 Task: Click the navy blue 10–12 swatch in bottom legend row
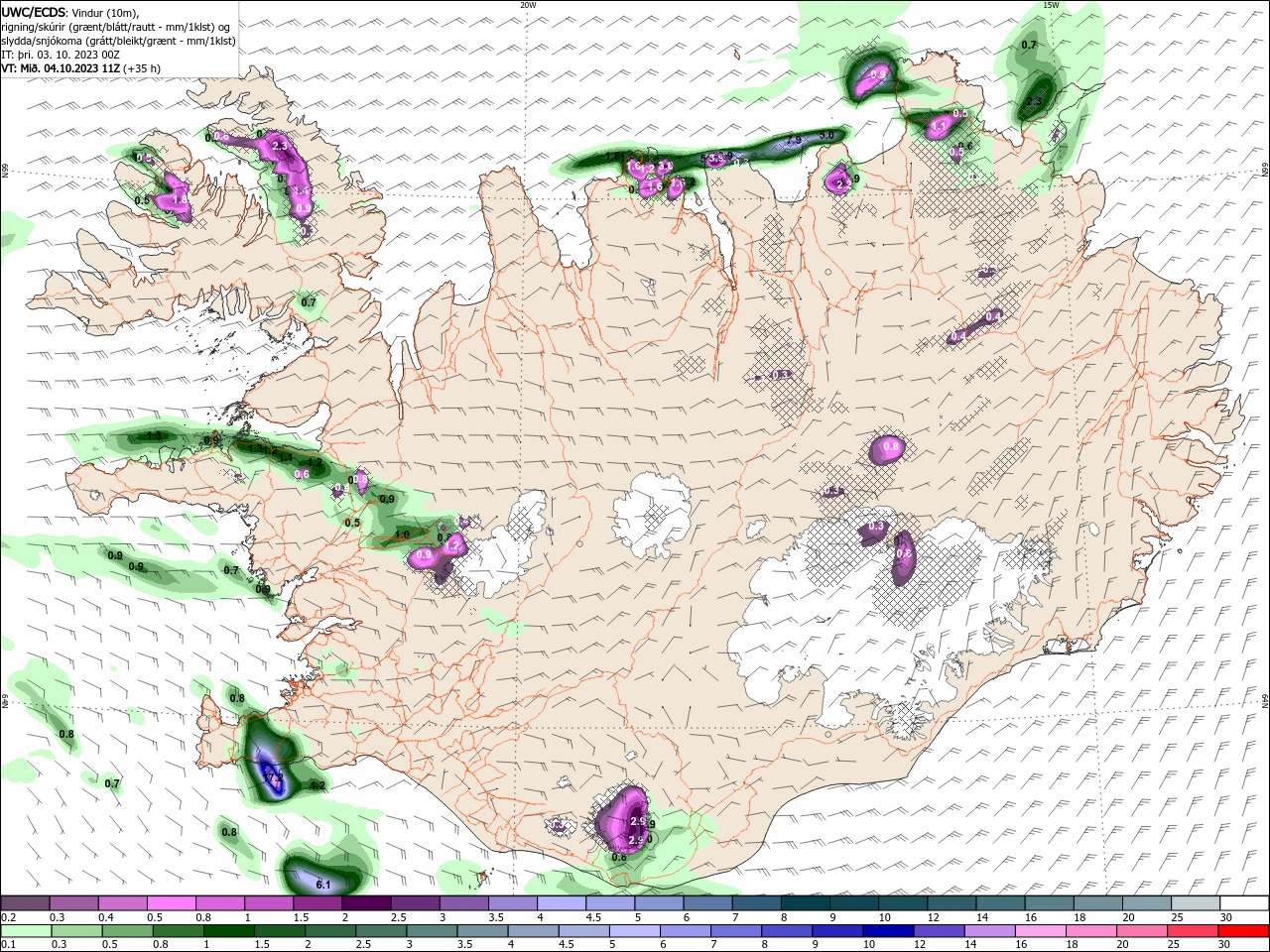(x=888, y=930)
